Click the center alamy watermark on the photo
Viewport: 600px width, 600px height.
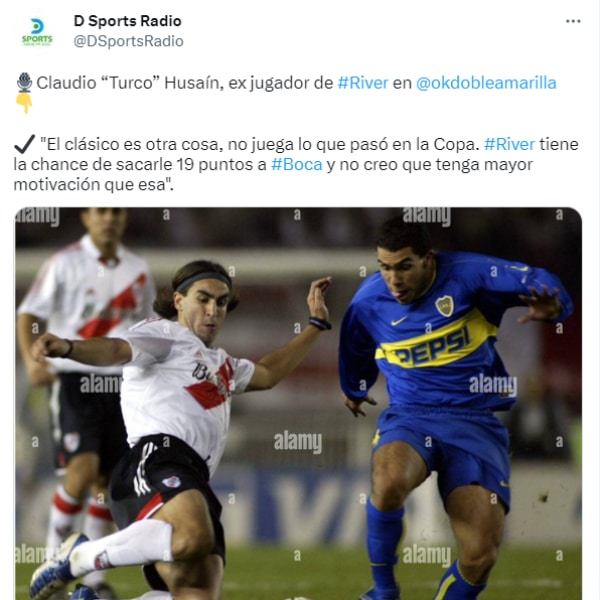point(298,442)
